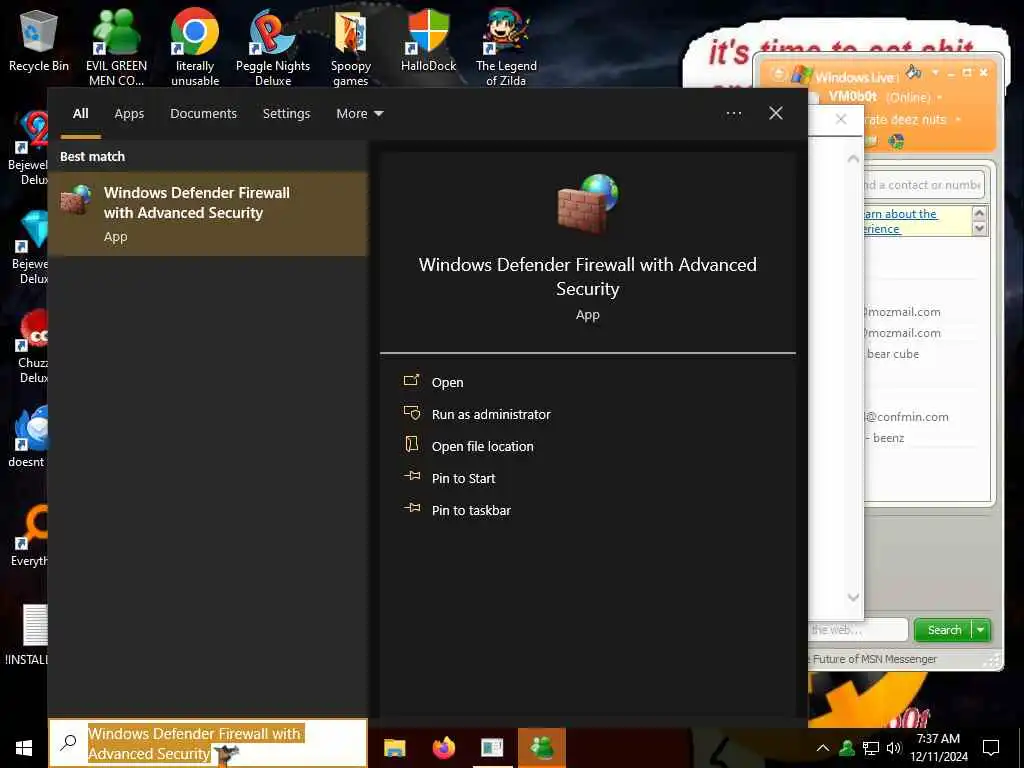Click the search box text field
This screenshot has height=768, width=1024.
coord(208,743)
